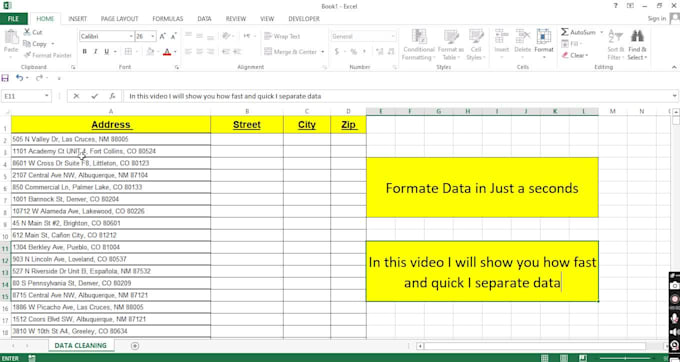Click the Save icon in quick access toolbar
The image size is (680, 362).
(5, 78)
